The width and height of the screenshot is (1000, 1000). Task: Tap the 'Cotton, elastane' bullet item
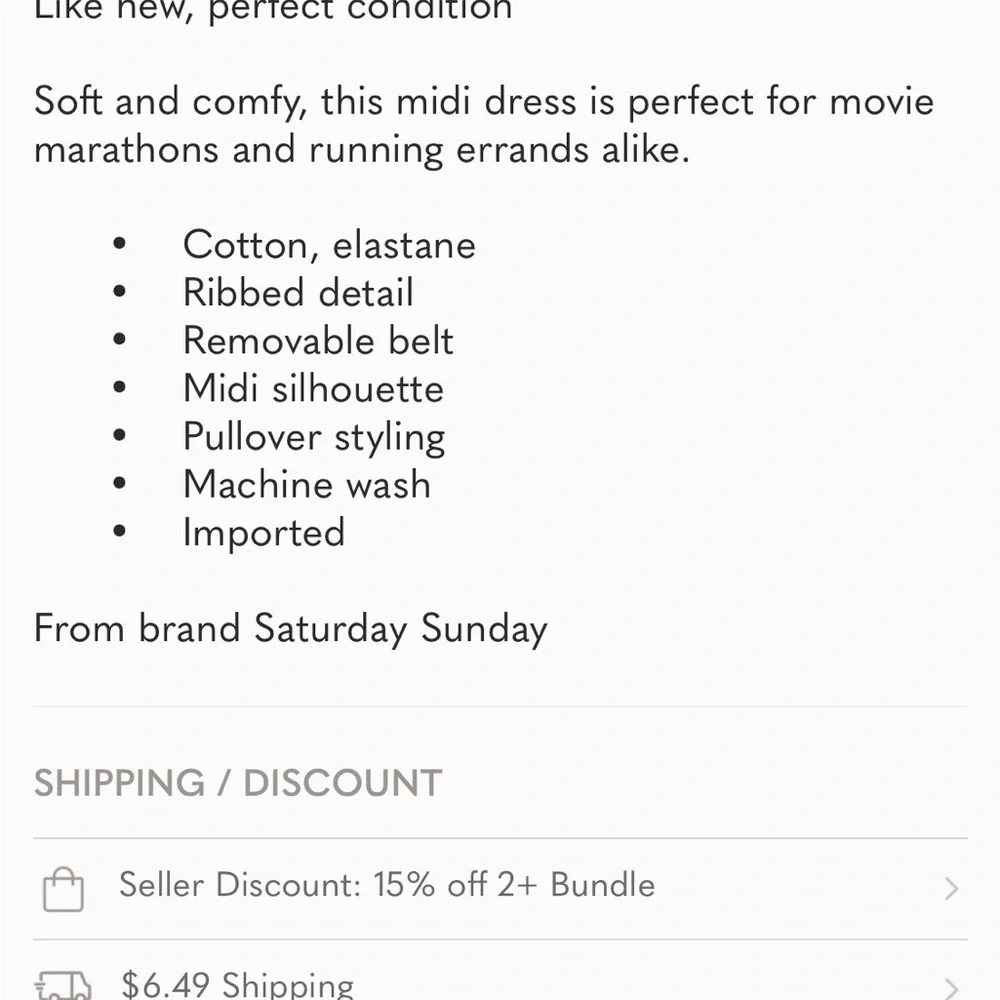click(x=329, y=245)
